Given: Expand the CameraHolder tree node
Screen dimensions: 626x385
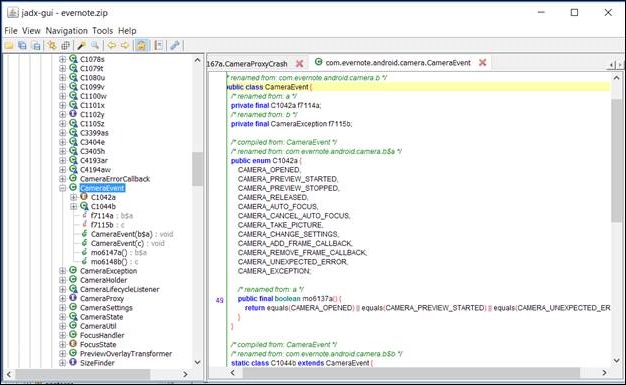Looking at the screenshot, I should (x=63, y=280).
